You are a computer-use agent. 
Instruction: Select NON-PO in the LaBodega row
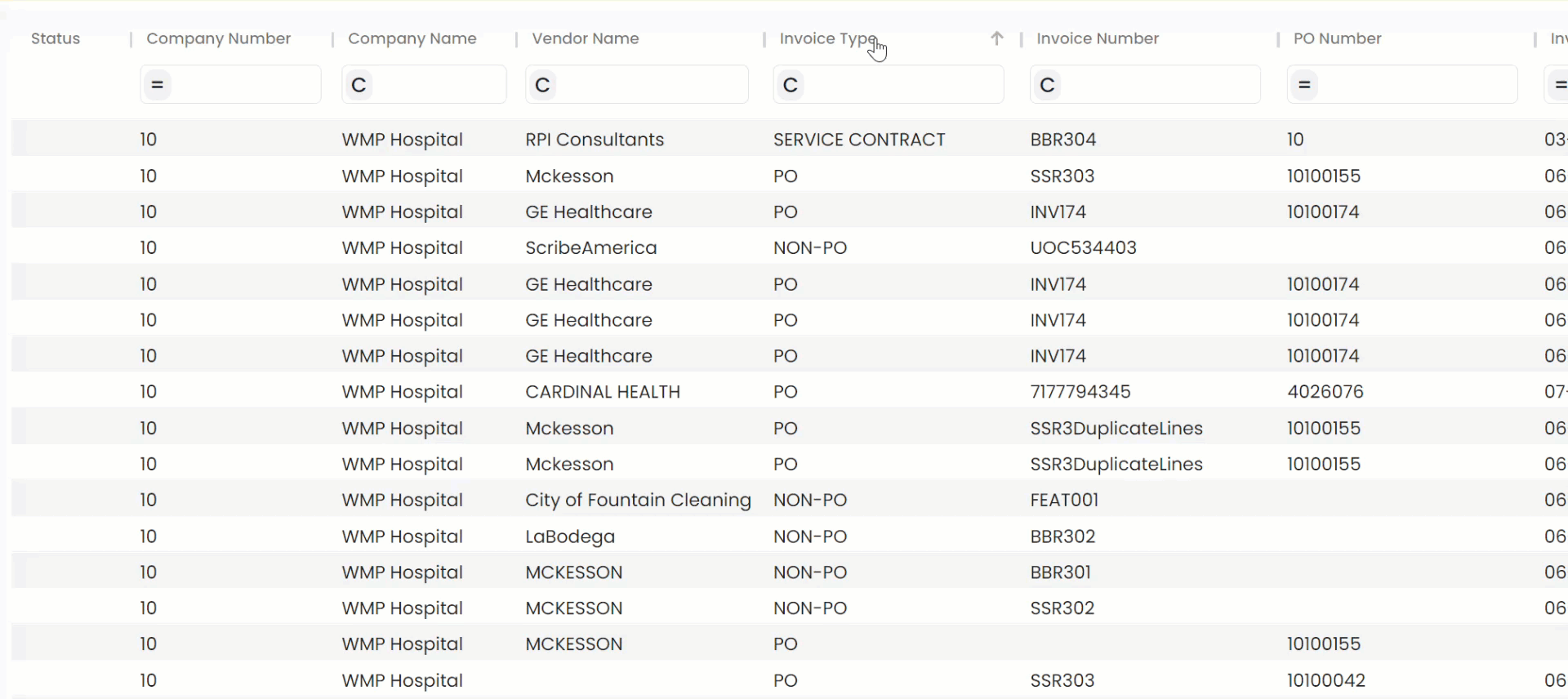pyautogui.click(x=810, y=536)
